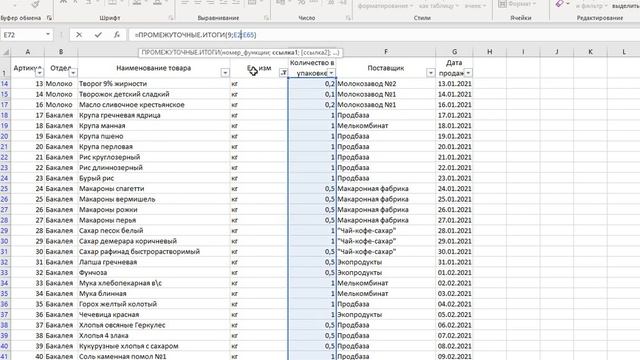
Task: Select column I header
Action: tap(523, 52)
